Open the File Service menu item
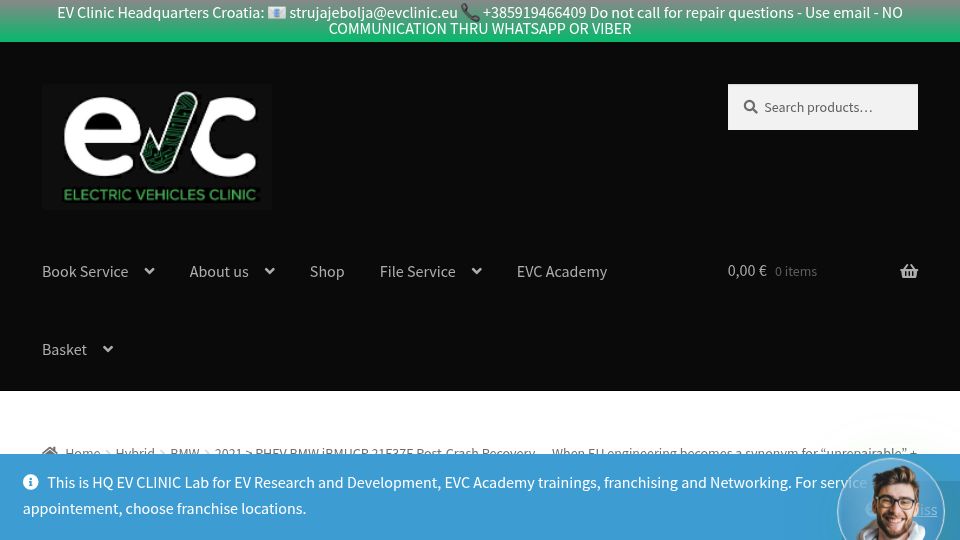960x540 pixels. tap(418, 271)
